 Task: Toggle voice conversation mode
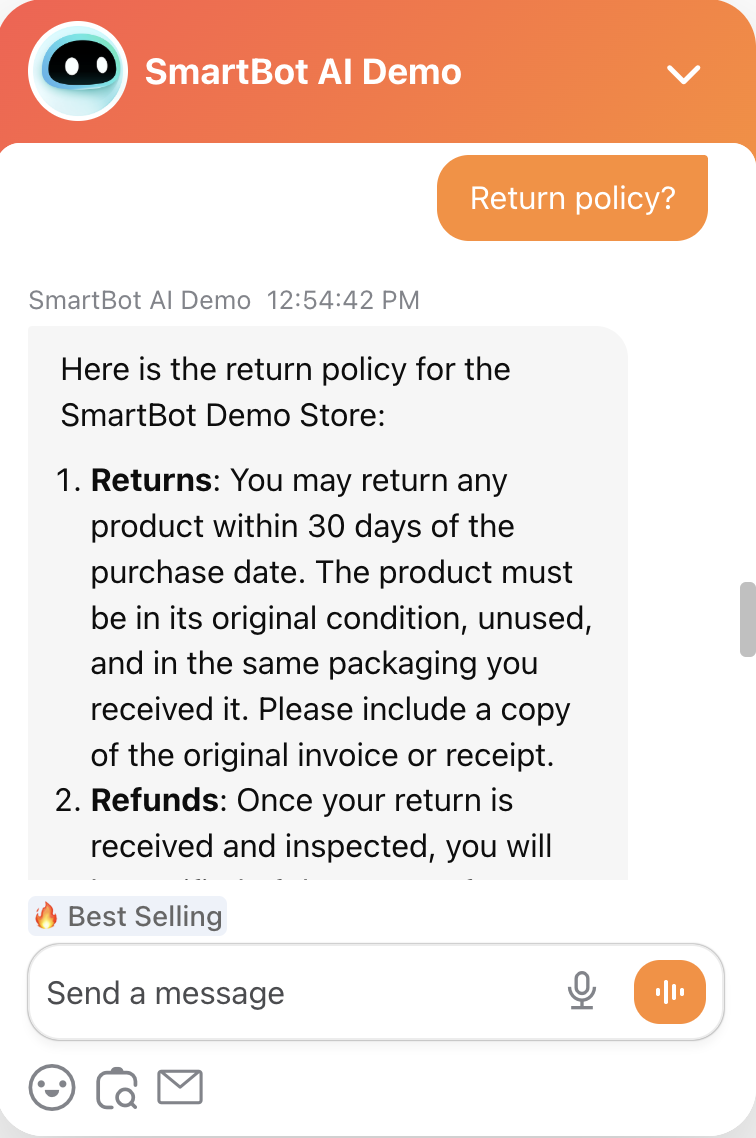pyautogui.click(x=669, y=992)
